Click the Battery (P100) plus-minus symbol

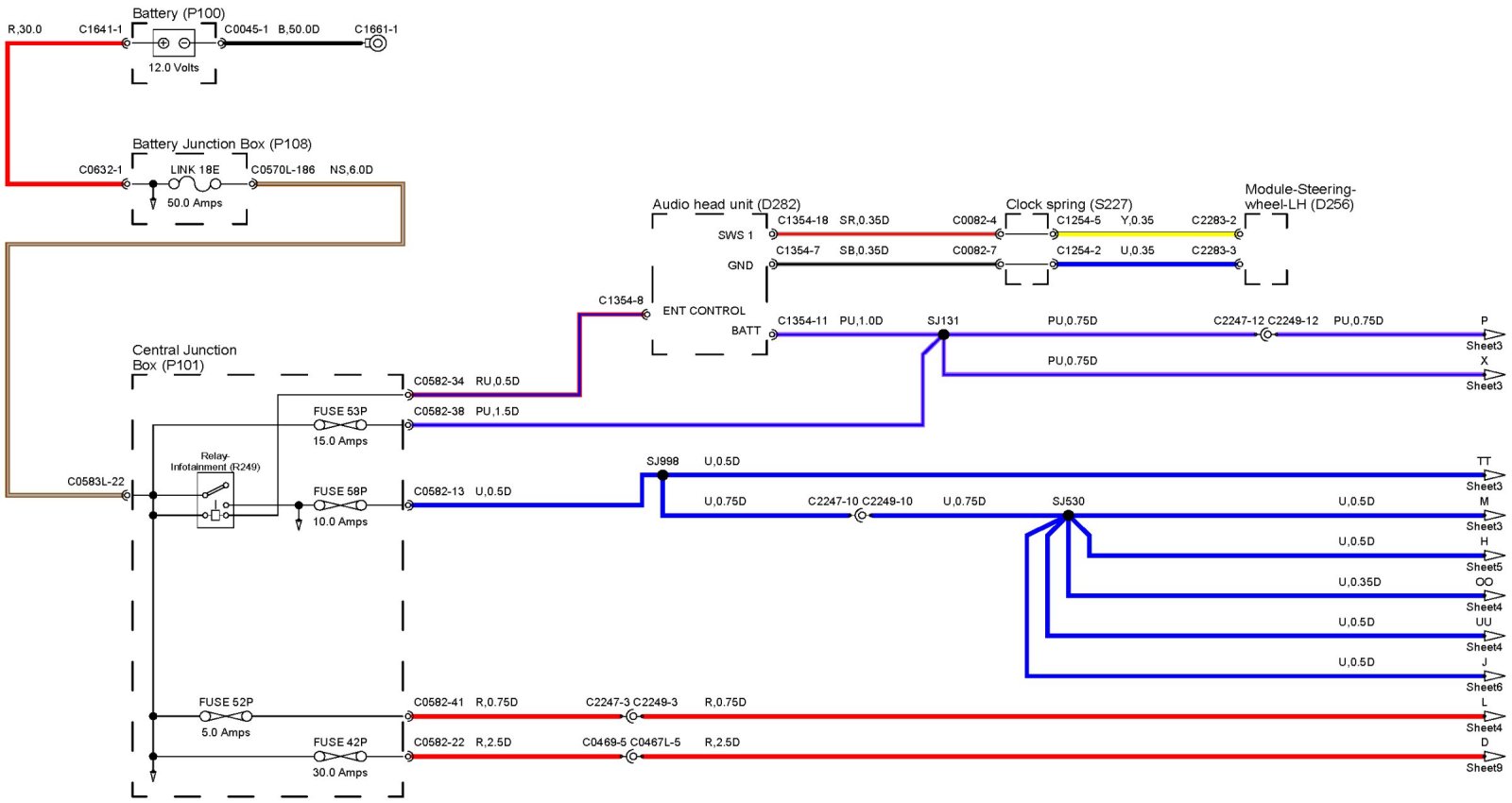click(173, 43)
